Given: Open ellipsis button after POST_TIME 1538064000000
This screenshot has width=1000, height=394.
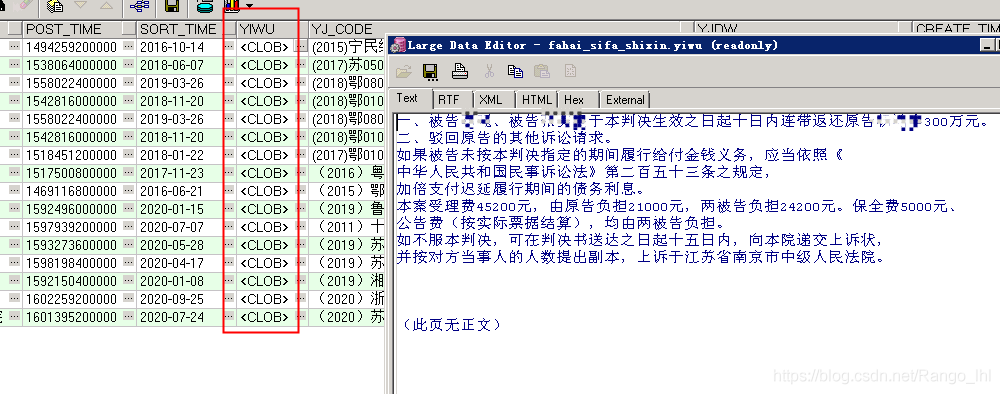Looking at the screenshot, I should tap(129, 65).
